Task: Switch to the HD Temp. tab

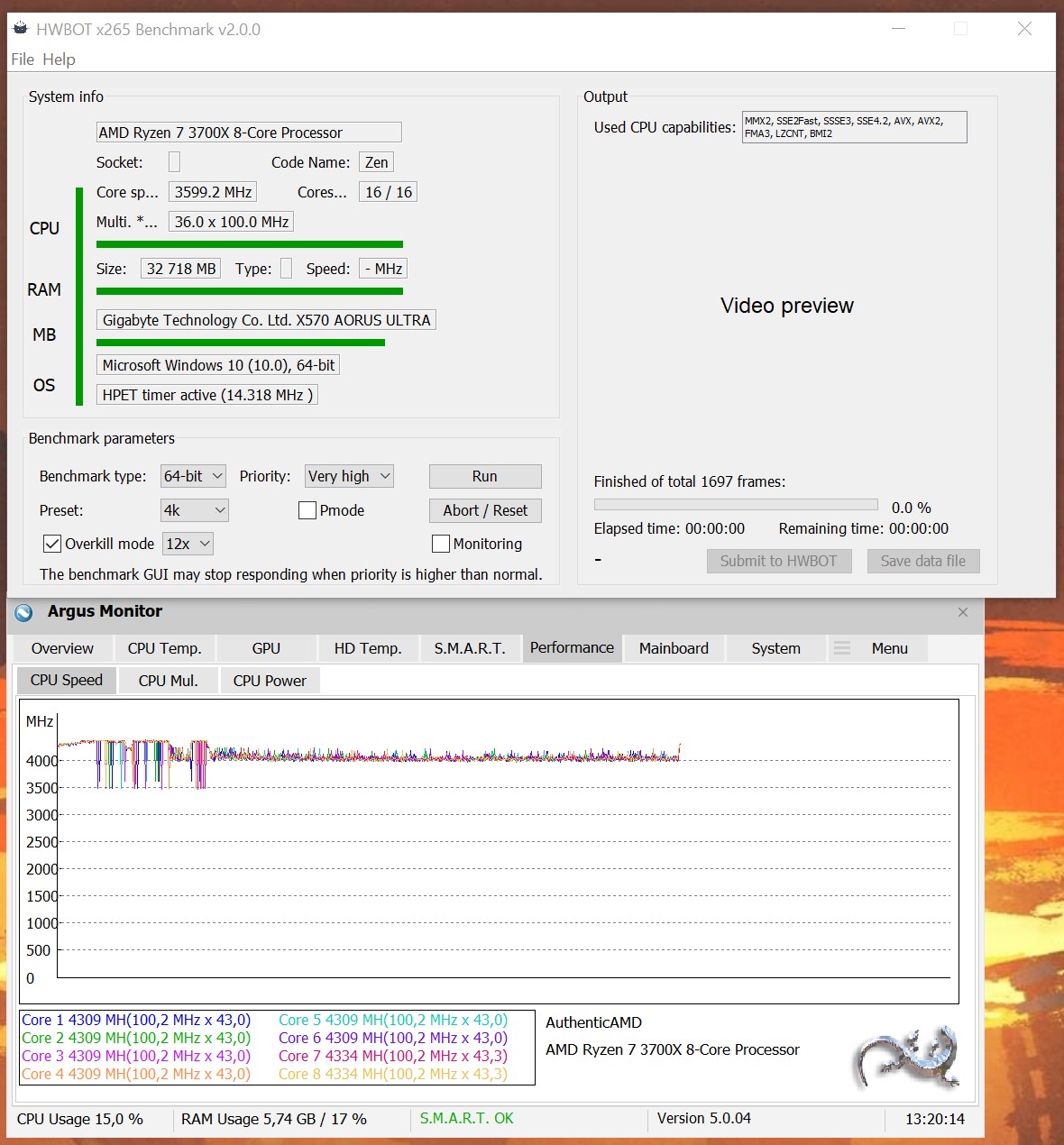Action: click(368, 648)
